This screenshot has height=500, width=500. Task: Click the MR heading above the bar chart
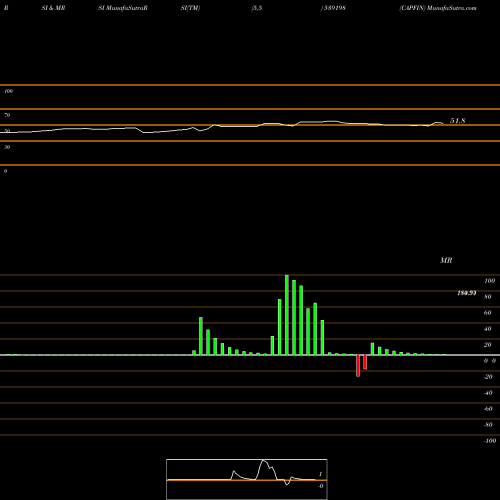click(x=446, y=260)
